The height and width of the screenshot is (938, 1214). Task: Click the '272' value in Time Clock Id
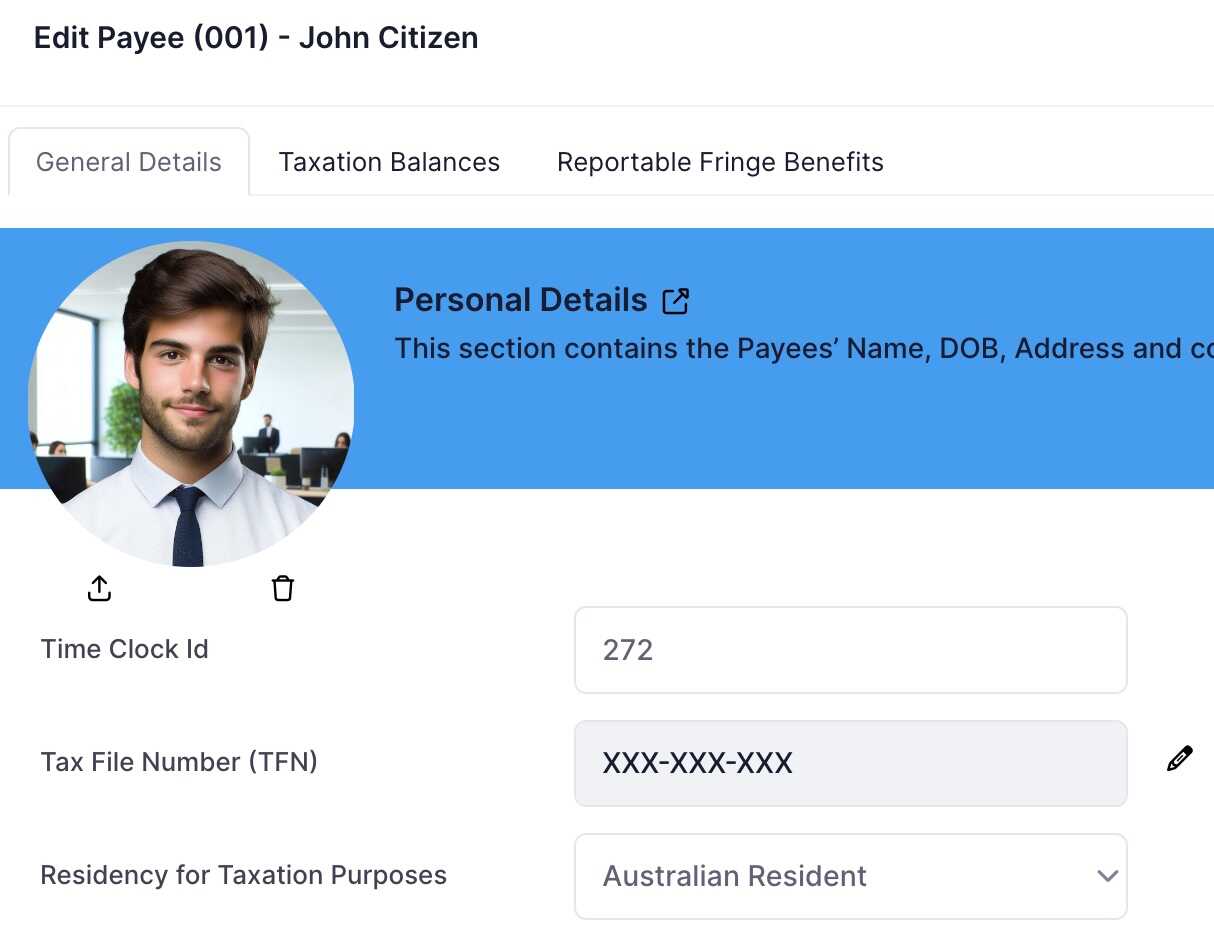[x=628, y=650]
